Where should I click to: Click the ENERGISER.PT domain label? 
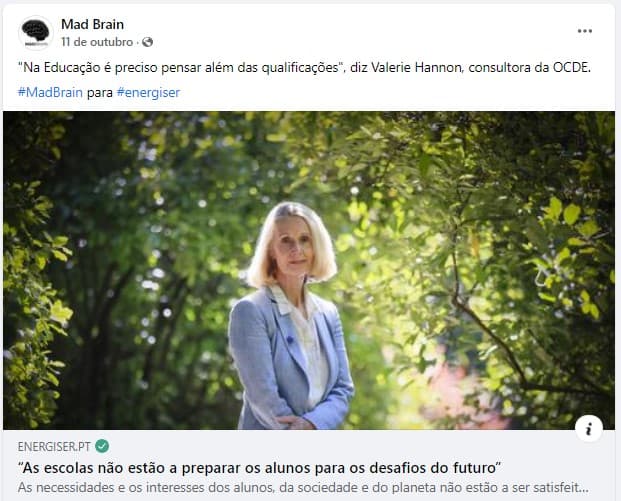coord(54,447)
